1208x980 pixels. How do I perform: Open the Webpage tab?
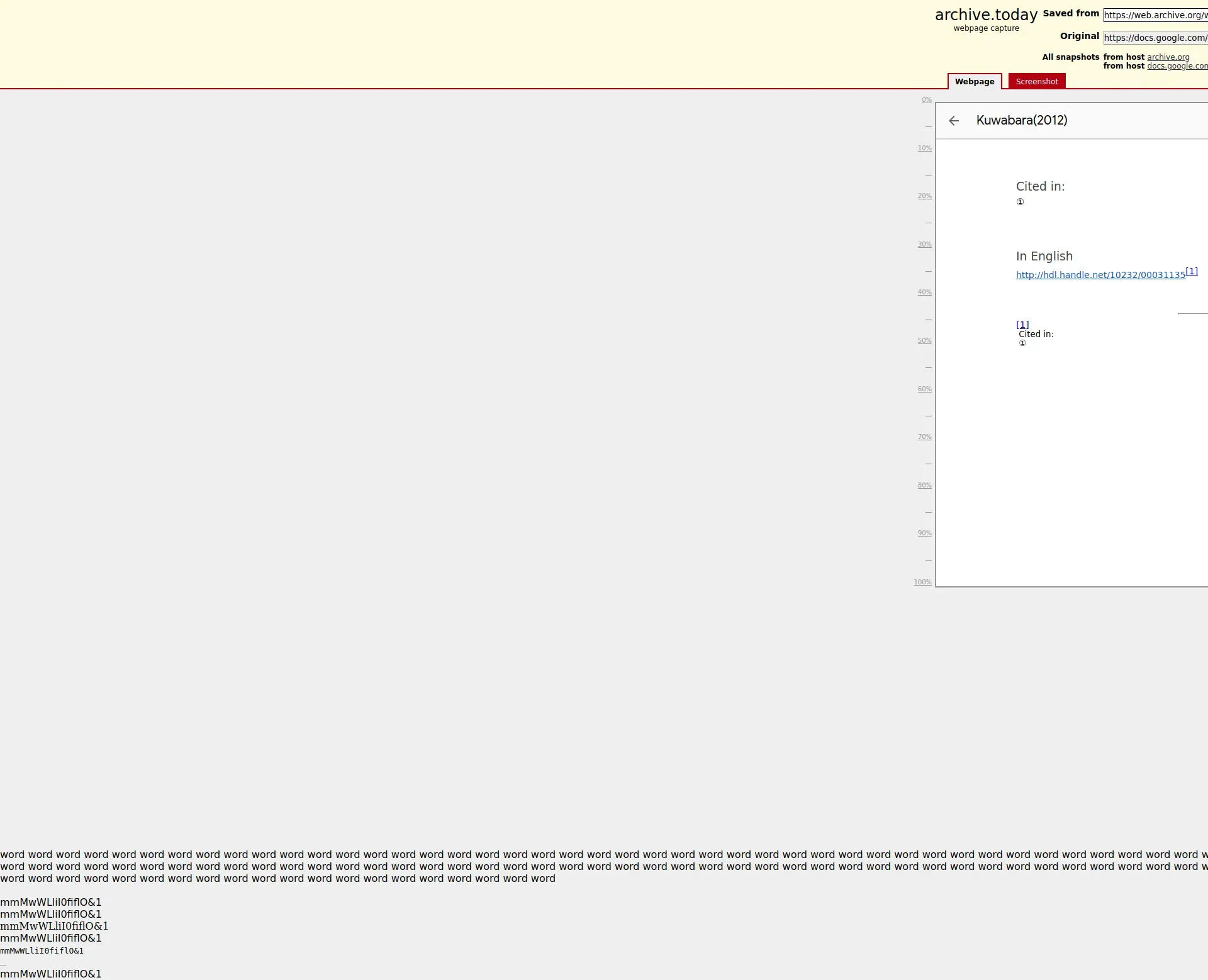(974, 82)
